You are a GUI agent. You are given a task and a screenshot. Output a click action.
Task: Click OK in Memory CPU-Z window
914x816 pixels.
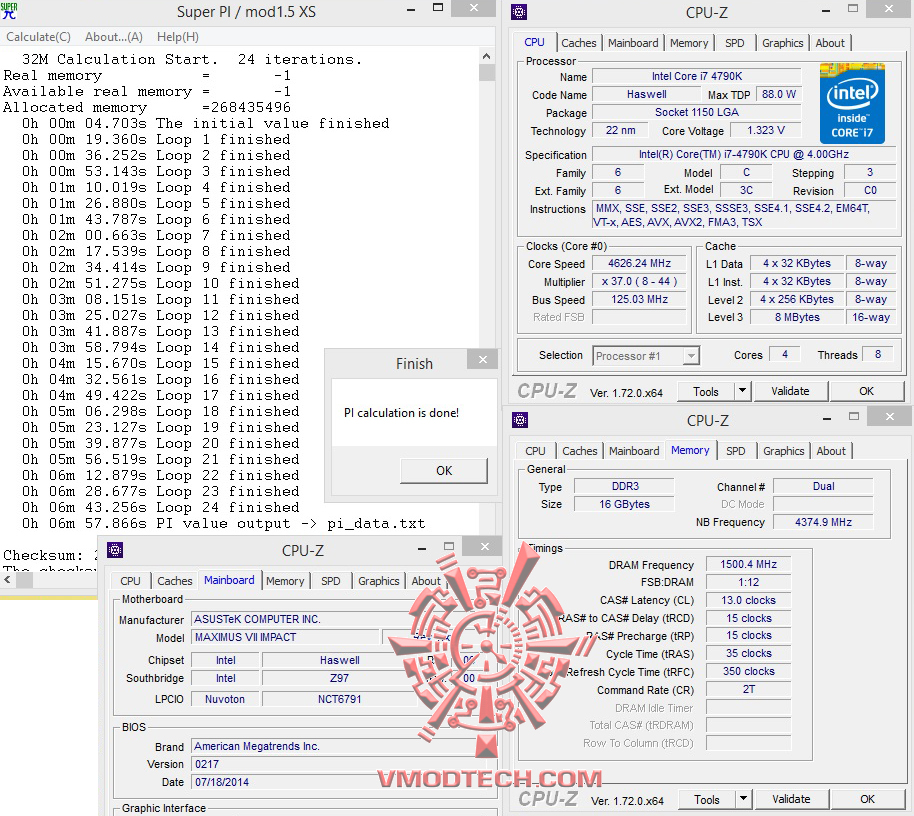[867, 800]
